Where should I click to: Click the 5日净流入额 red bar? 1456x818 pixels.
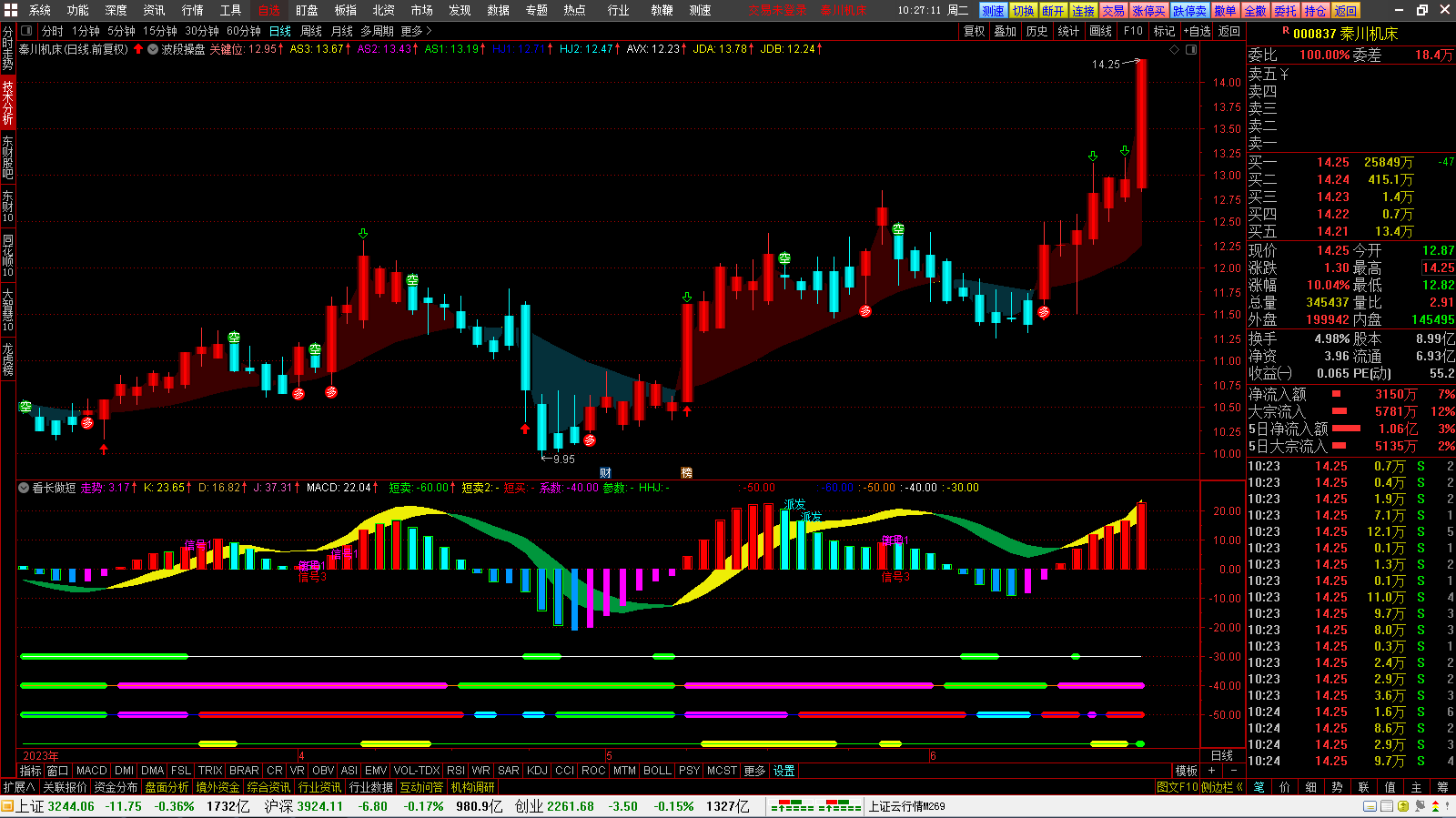[1347, 429]
